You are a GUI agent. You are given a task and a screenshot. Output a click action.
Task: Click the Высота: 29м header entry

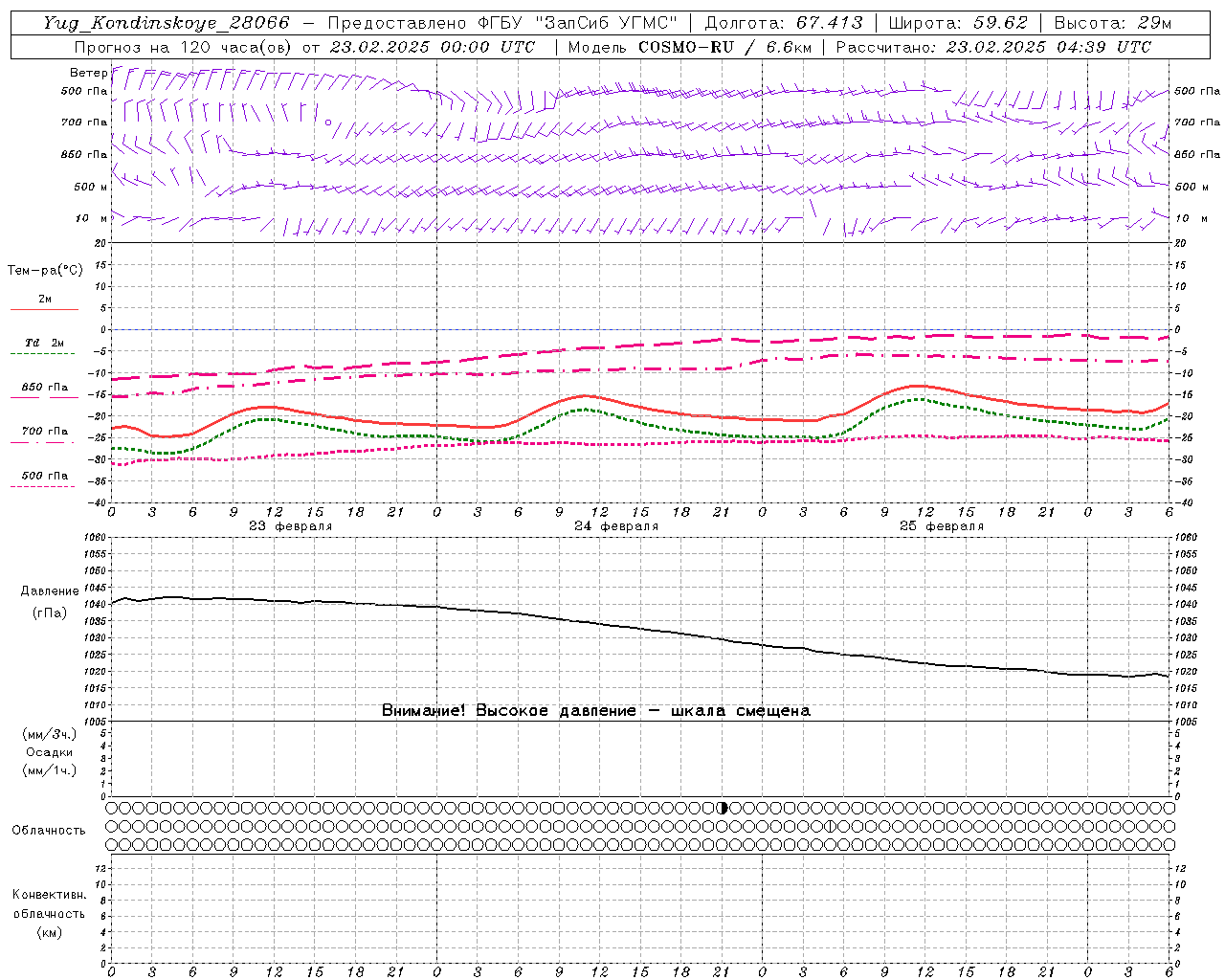tap(1112, 23)
